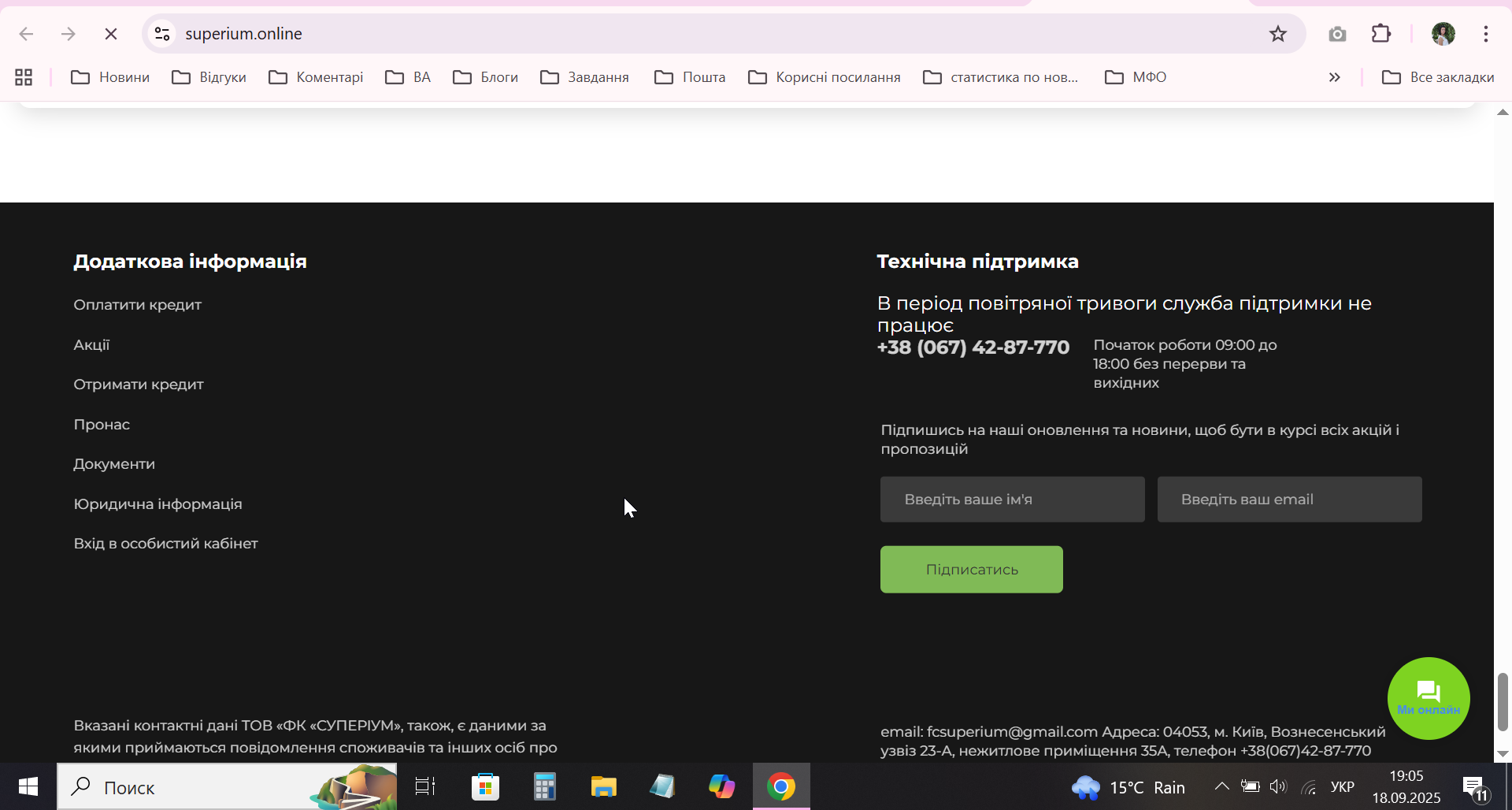Screen dimensions: 1512x810
Task: Open the ВА bookmarks folder
Action: tap(408, 77)
